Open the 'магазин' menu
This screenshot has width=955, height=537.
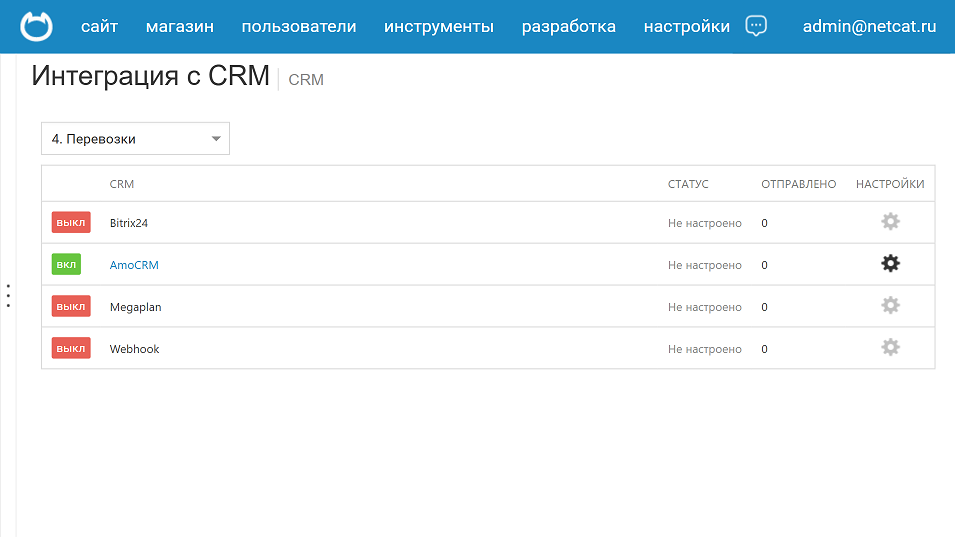click(180, 27)
